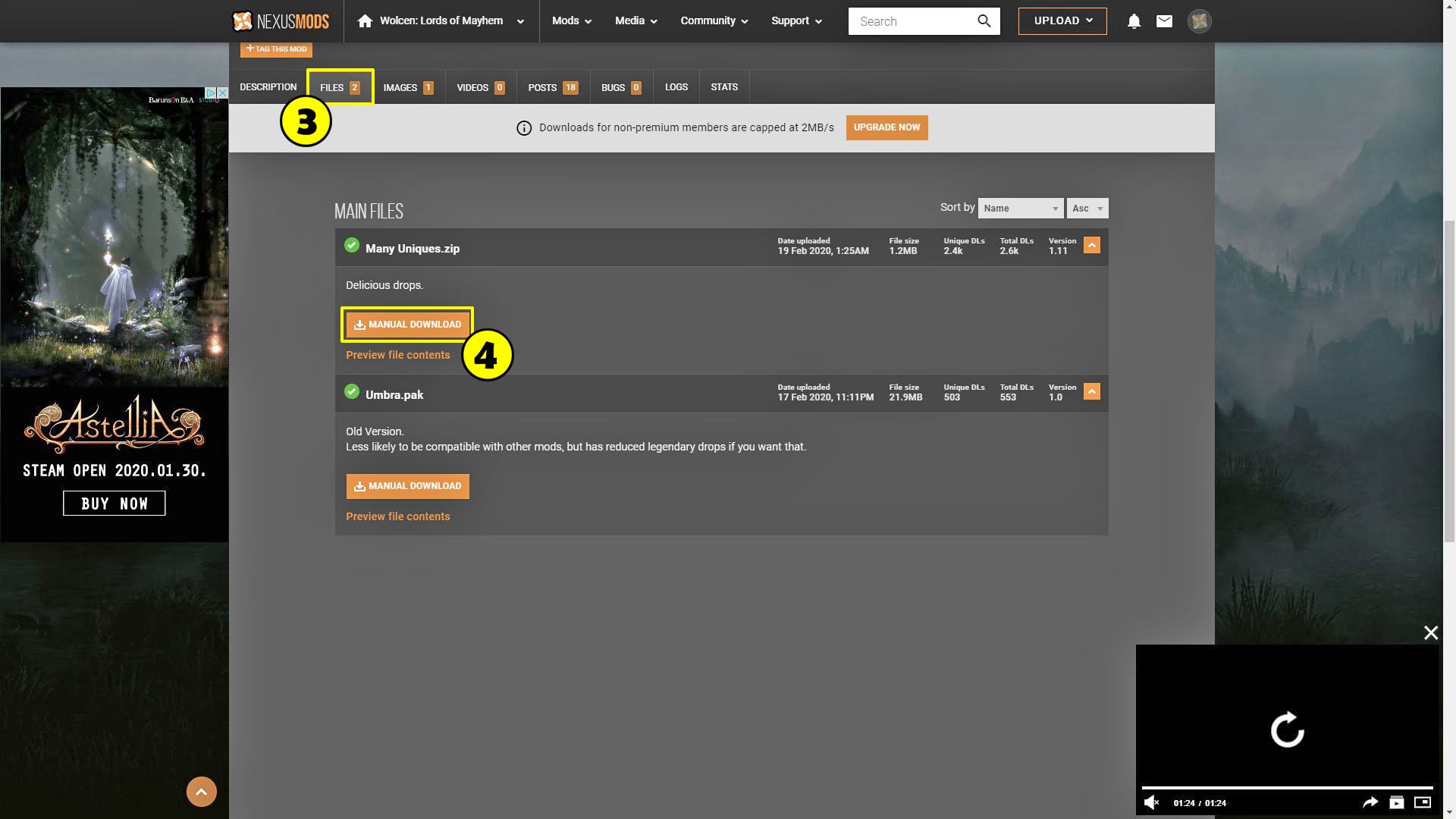Open the Sort by Name dropdown
Image resolution: width=1456 pixels, height=819 pixels.
coord(1021,209)
